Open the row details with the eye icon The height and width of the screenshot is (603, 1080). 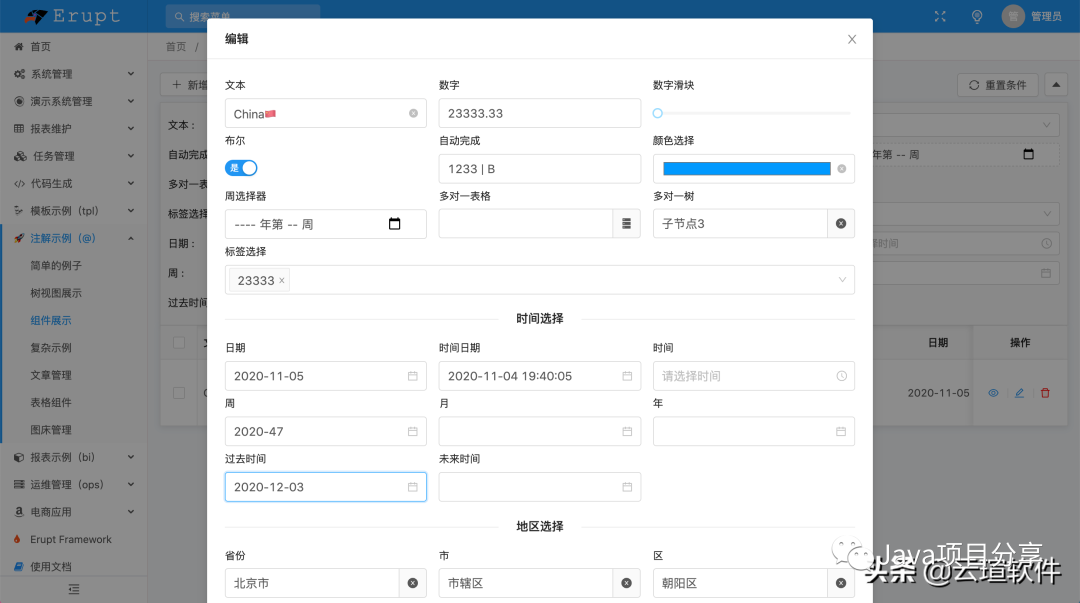993,393
